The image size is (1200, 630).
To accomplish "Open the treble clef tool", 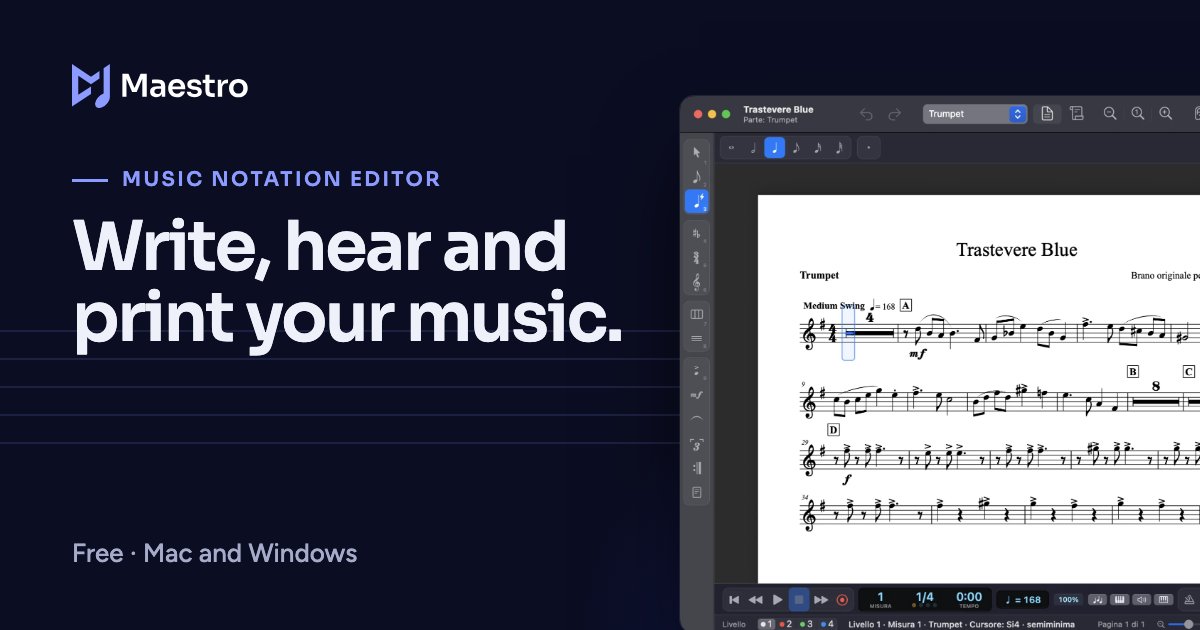I will tap(697, 283).
